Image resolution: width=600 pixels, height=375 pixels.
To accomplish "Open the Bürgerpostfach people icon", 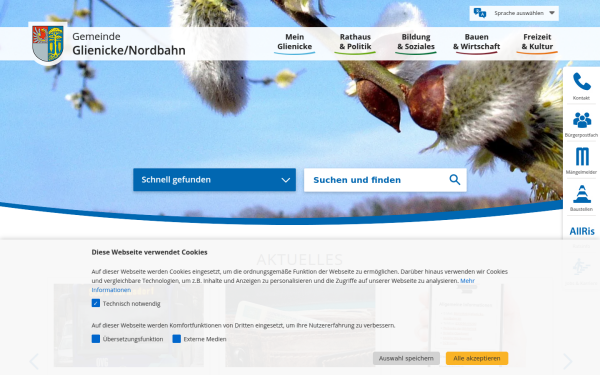I will [582, 120].
